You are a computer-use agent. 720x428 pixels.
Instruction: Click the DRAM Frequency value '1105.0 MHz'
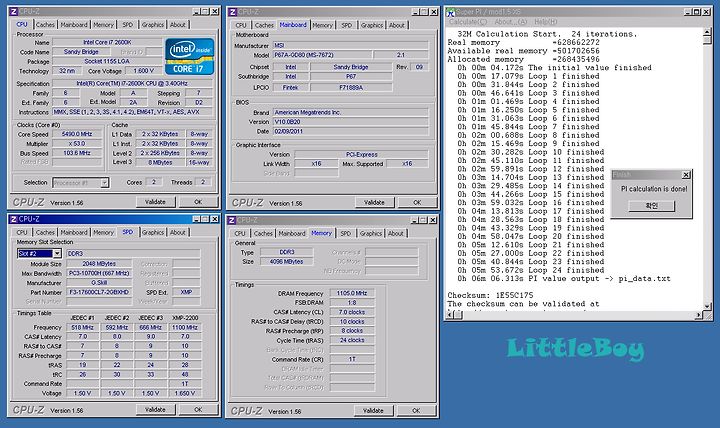352,293
